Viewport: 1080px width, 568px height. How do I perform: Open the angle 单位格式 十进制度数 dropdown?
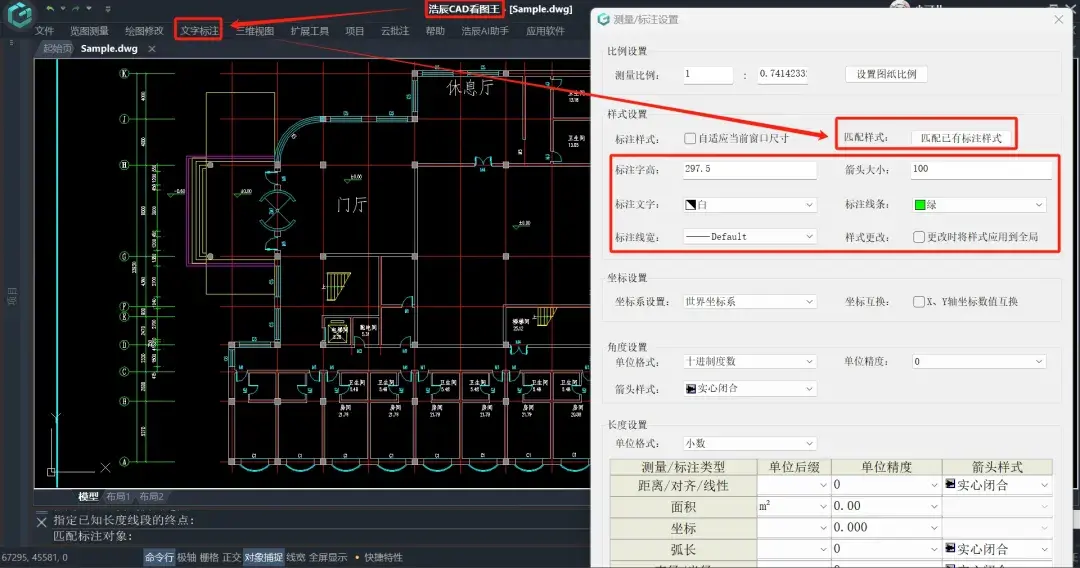pos(749,361)
